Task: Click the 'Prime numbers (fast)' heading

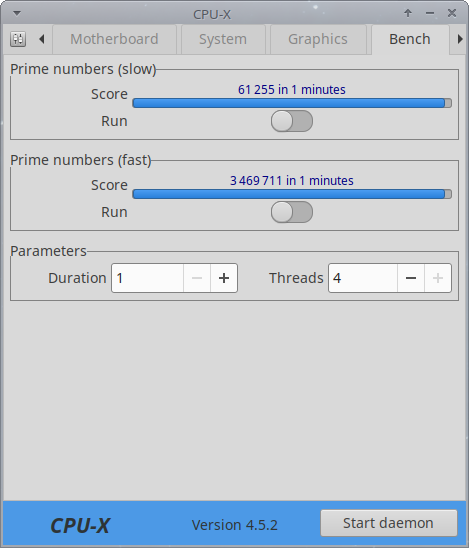Action: [81, 160]
